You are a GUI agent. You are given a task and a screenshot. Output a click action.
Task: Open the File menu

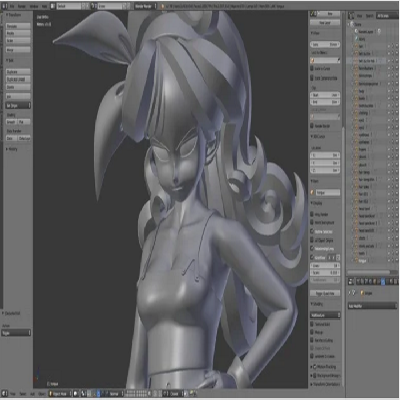[12, 6]
